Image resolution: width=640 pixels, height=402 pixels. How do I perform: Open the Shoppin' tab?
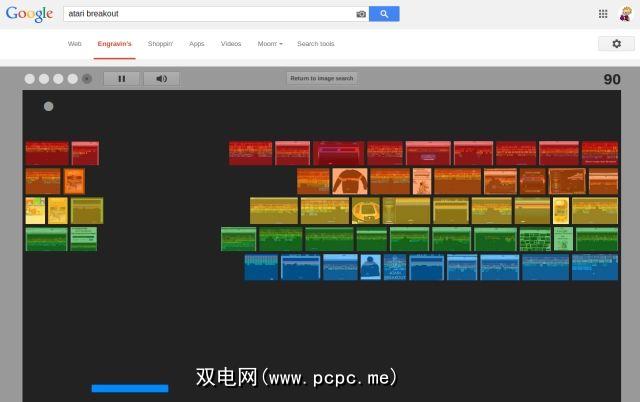tap(160, 44)
